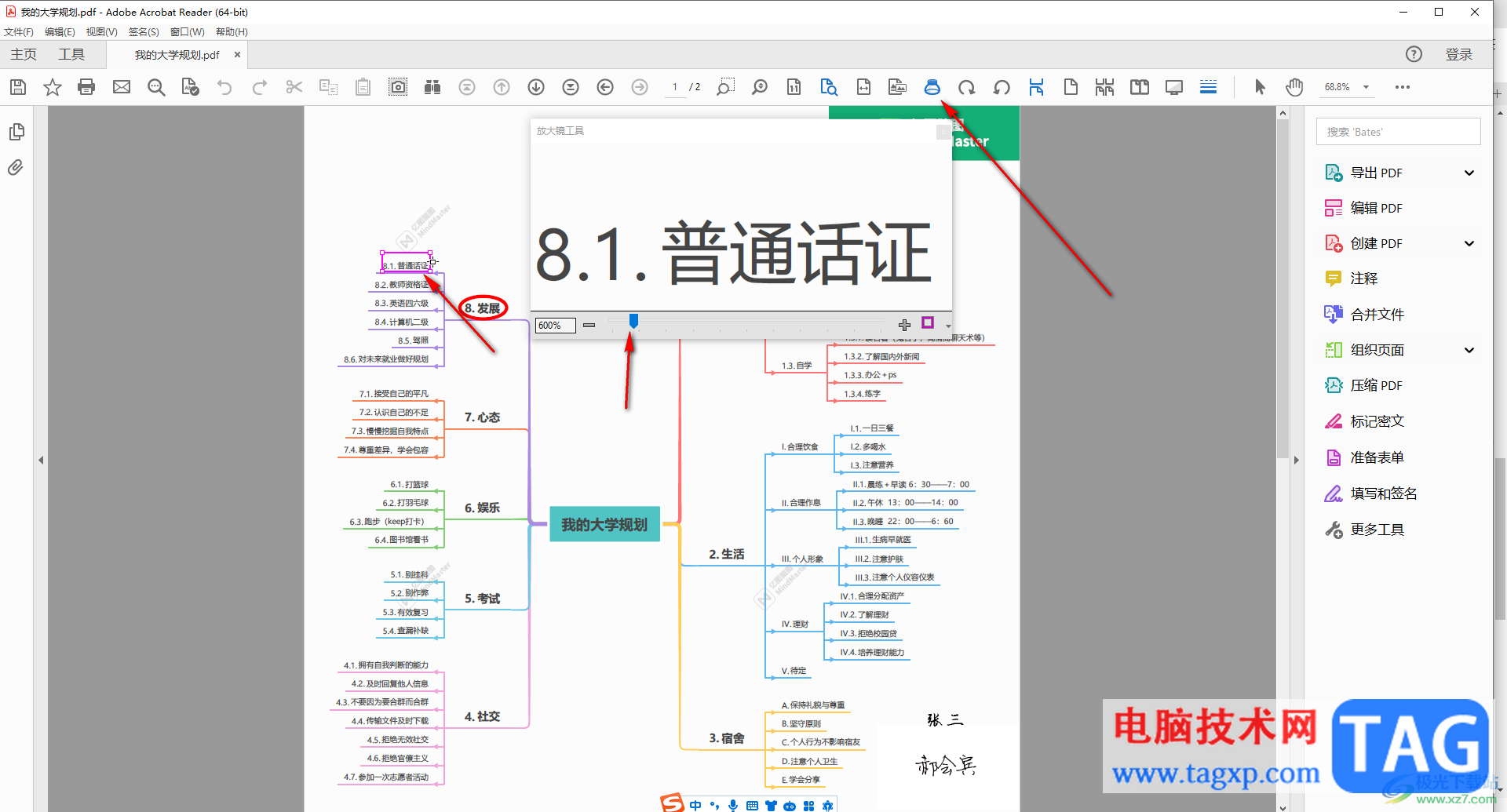Open the 填写和签名 tool

pos(1370,493)
